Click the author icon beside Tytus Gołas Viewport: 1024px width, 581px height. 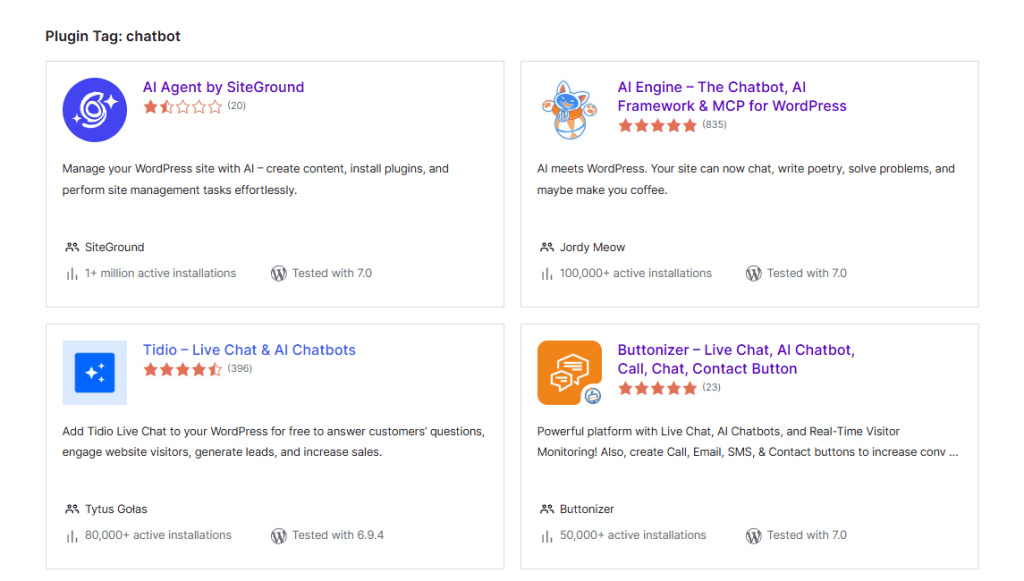click(72, 509)
